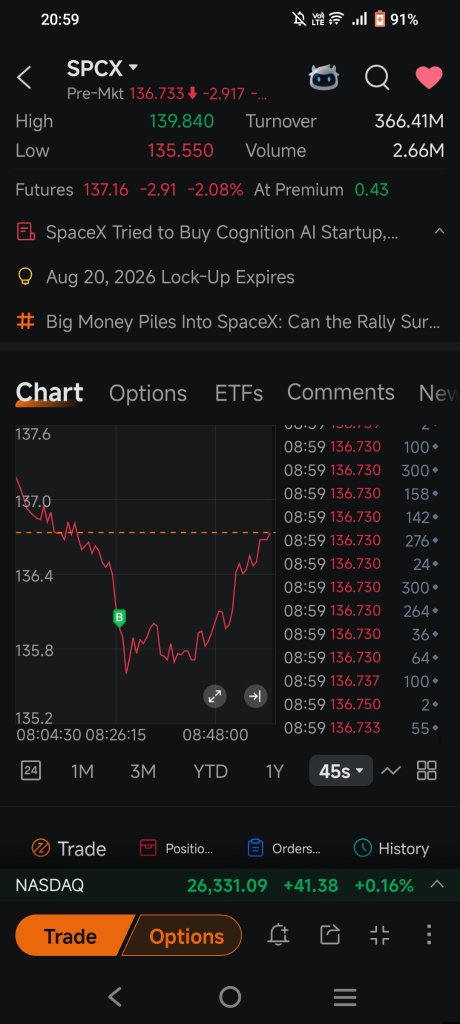The height and width of the screenshot is (1024, 460).
Task: Open the 45s interval dropdown
Action: coord(341,771)
